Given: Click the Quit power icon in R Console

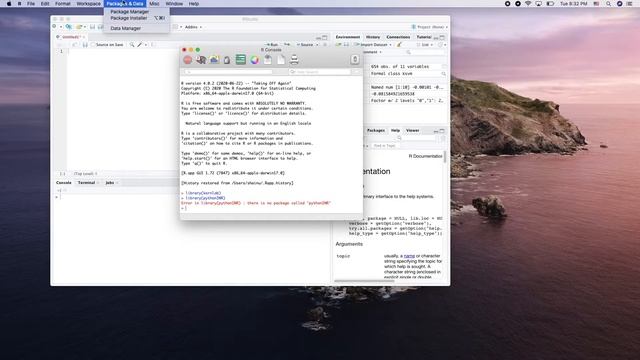Looking at the screenshot, I should pyautogui.click(x=355, y=60).
